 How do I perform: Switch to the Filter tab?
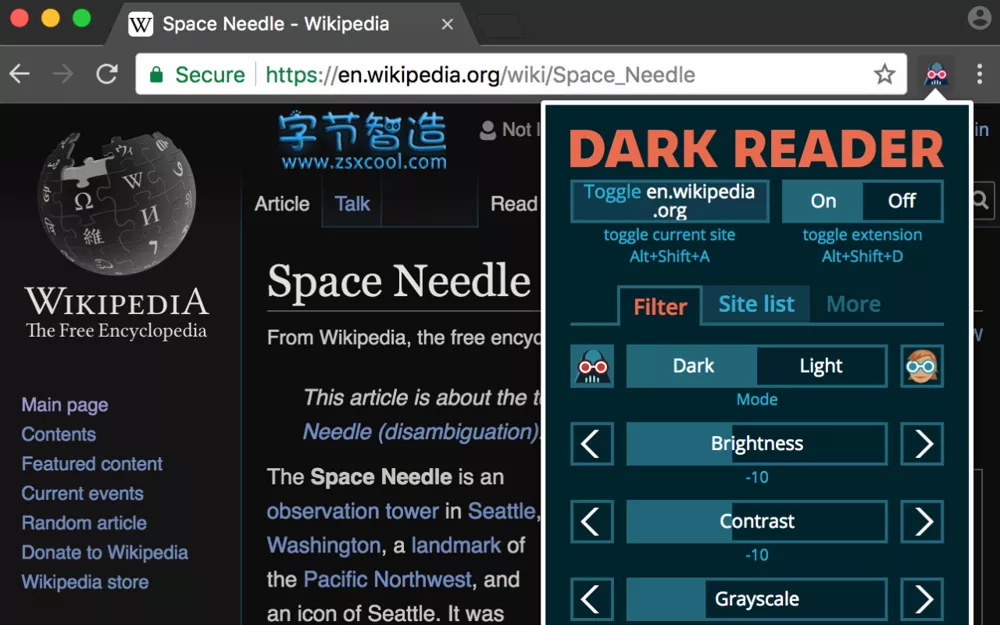pos(660,307)
